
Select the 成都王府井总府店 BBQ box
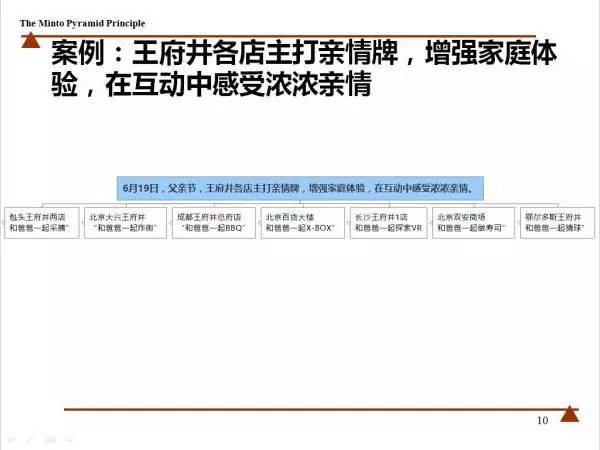coord(214,223)
